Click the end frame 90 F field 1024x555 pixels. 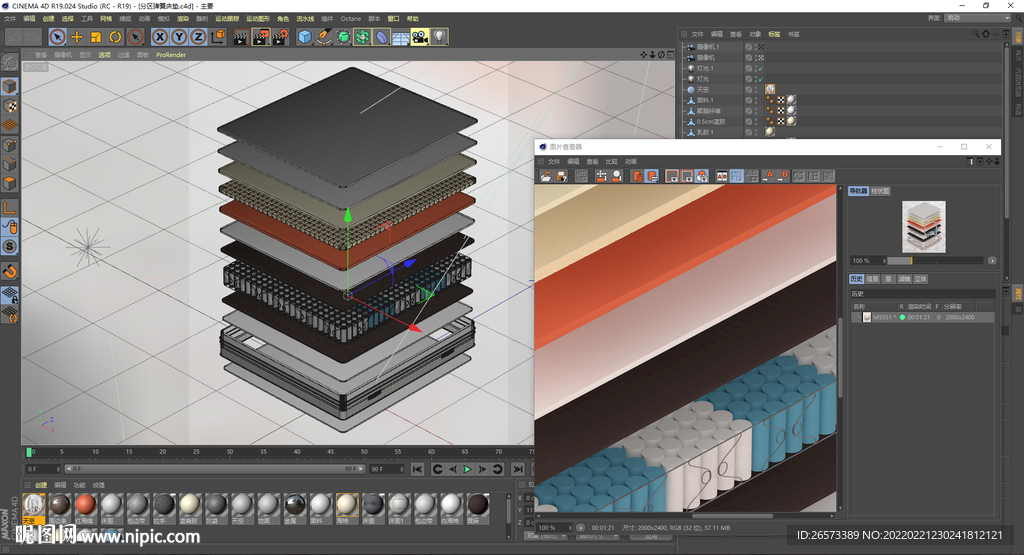387,469
